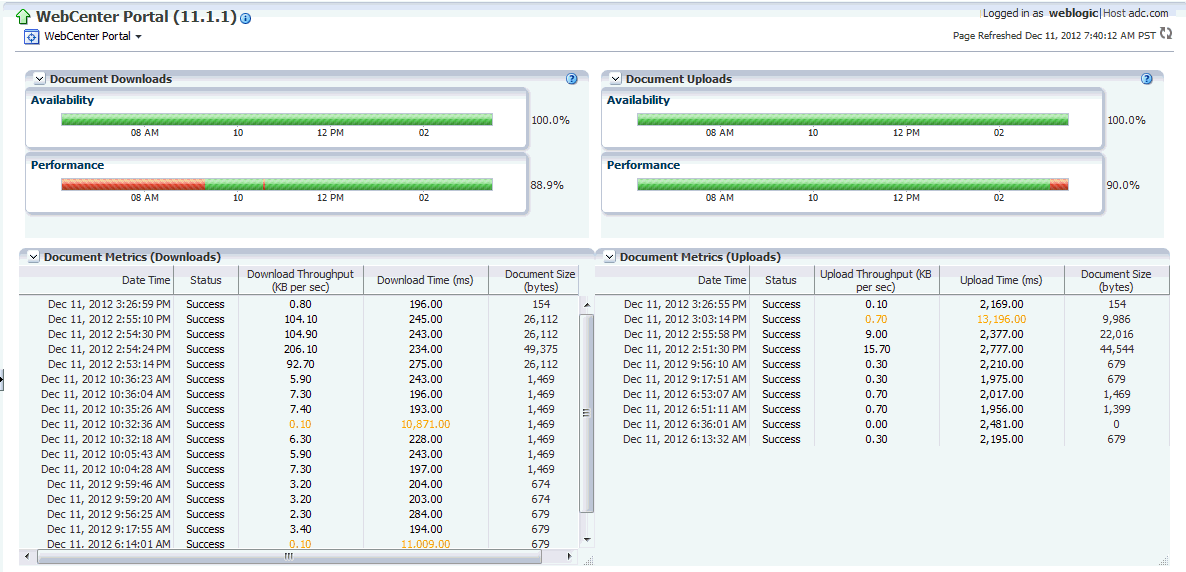Image resolution: width=1186 pixels, height=572 pixels.
Task: Select upload row Dec 11, 2012 6:13:32 AM
Action: click(x=883, y=439)
